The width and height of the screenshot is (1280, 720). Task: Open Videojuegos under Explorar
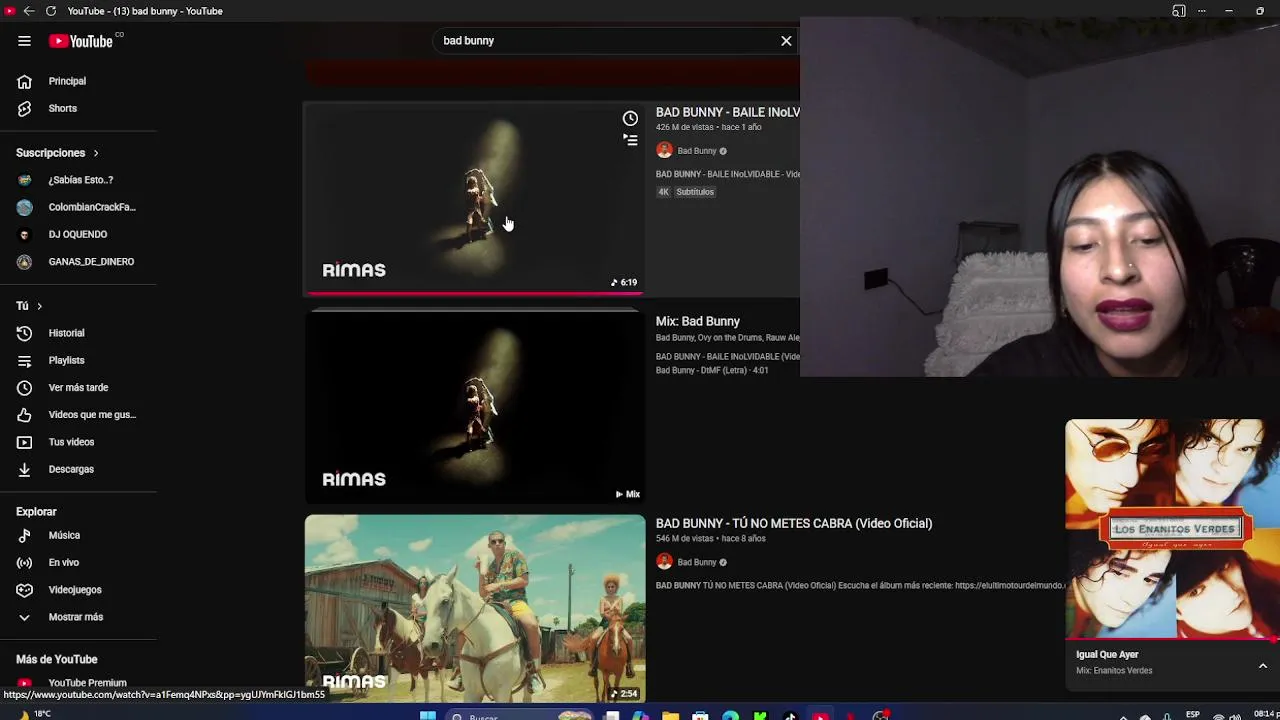(x=78, y=590)
